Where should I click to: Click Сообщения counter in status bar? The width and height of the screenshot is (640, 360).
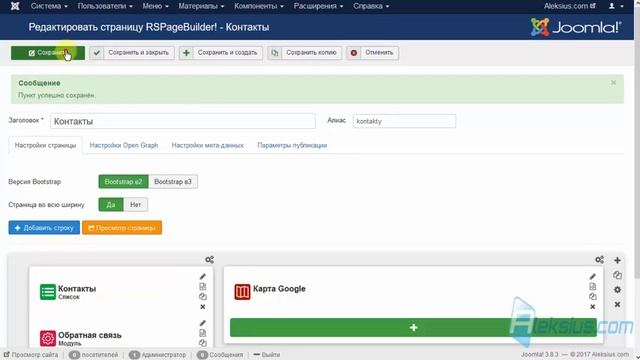(220, 355)
